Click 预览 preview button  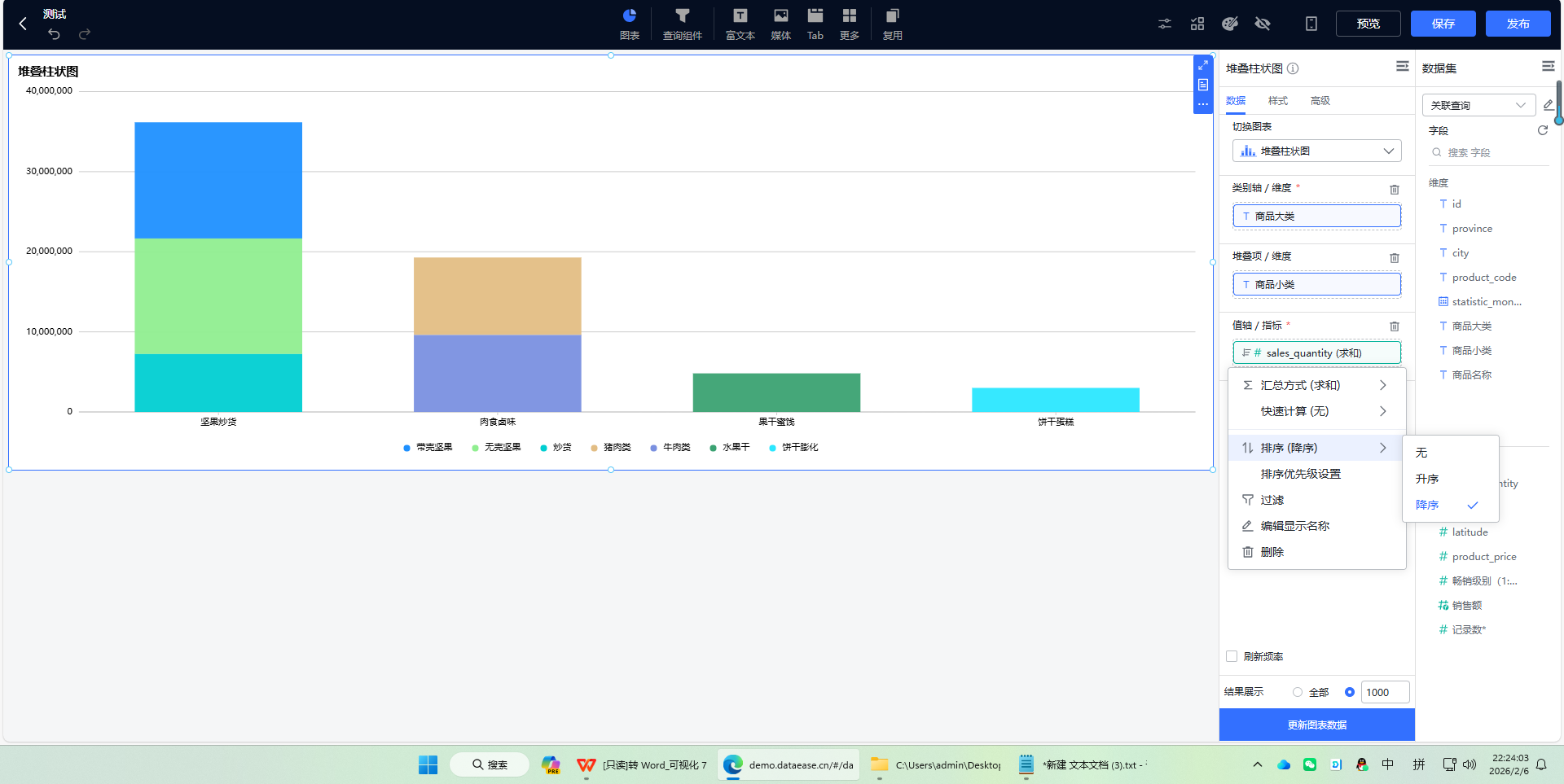pyautogui.click(x=1368, y=24)
